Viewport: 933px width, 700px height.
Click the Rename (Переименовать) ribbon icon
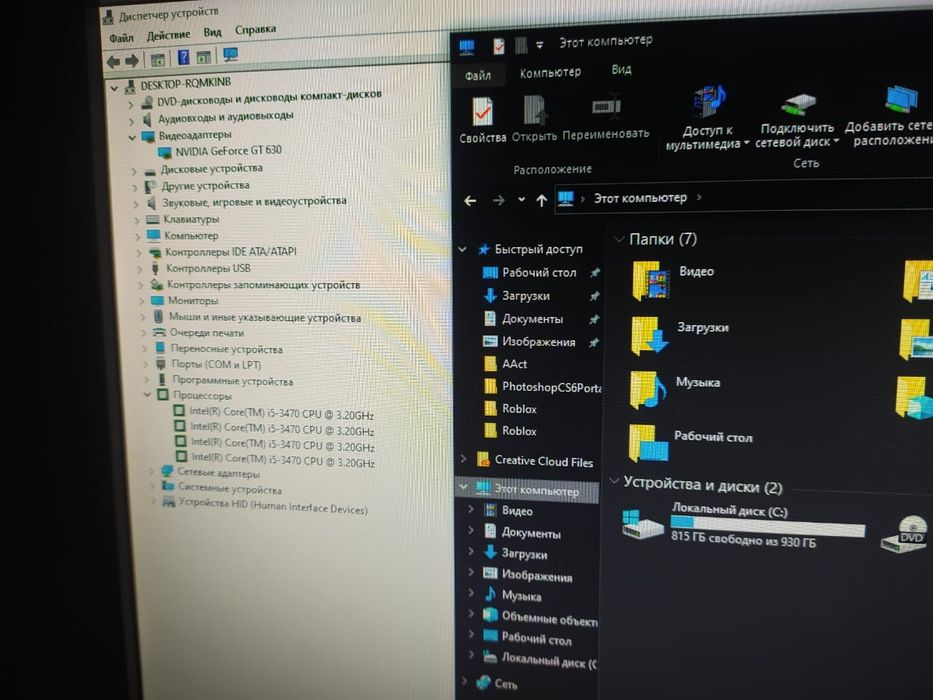tap(606, 107)
